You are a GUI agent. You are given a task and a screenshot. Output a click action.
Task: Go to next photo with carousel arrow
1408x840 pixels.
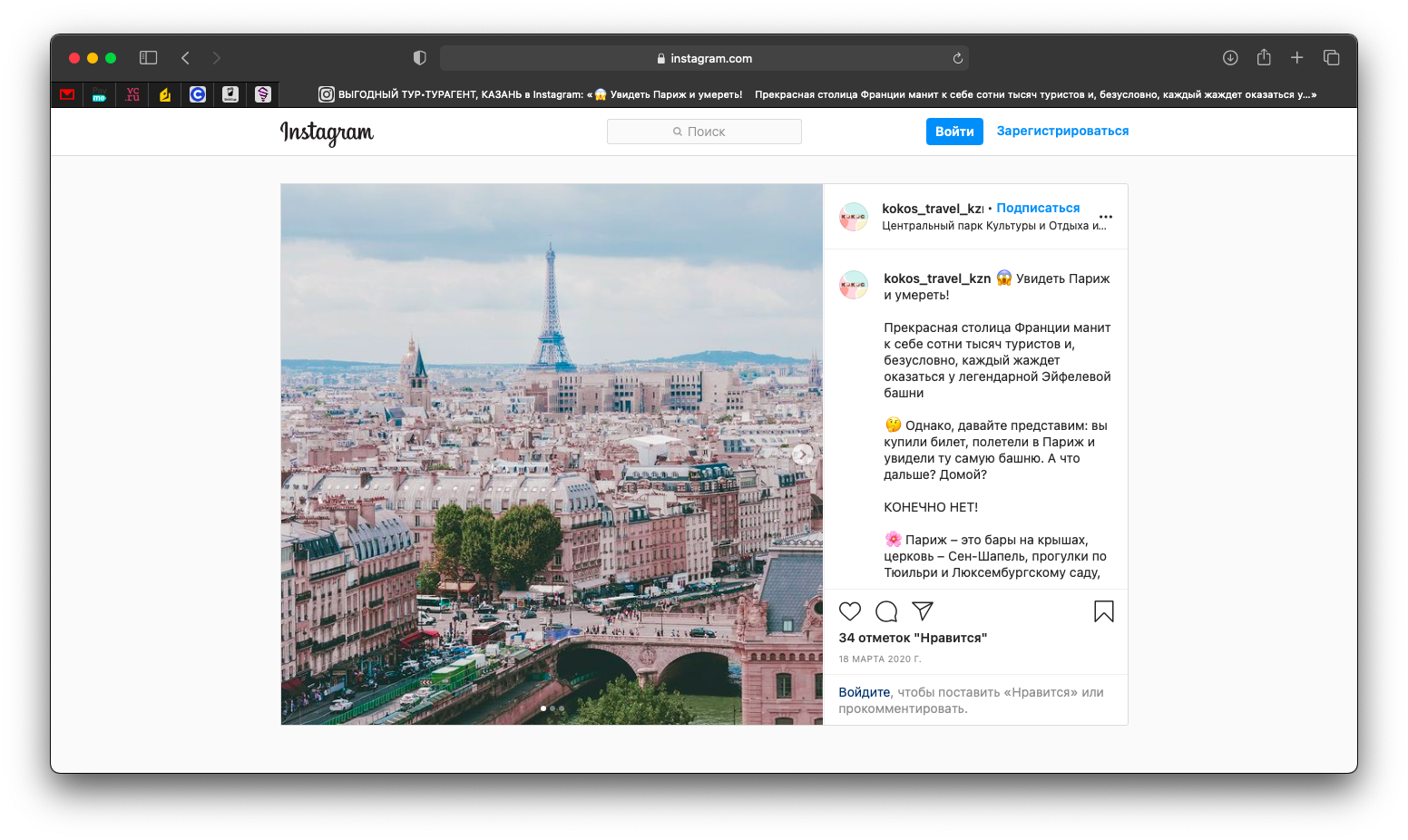[x=802, y=454]
